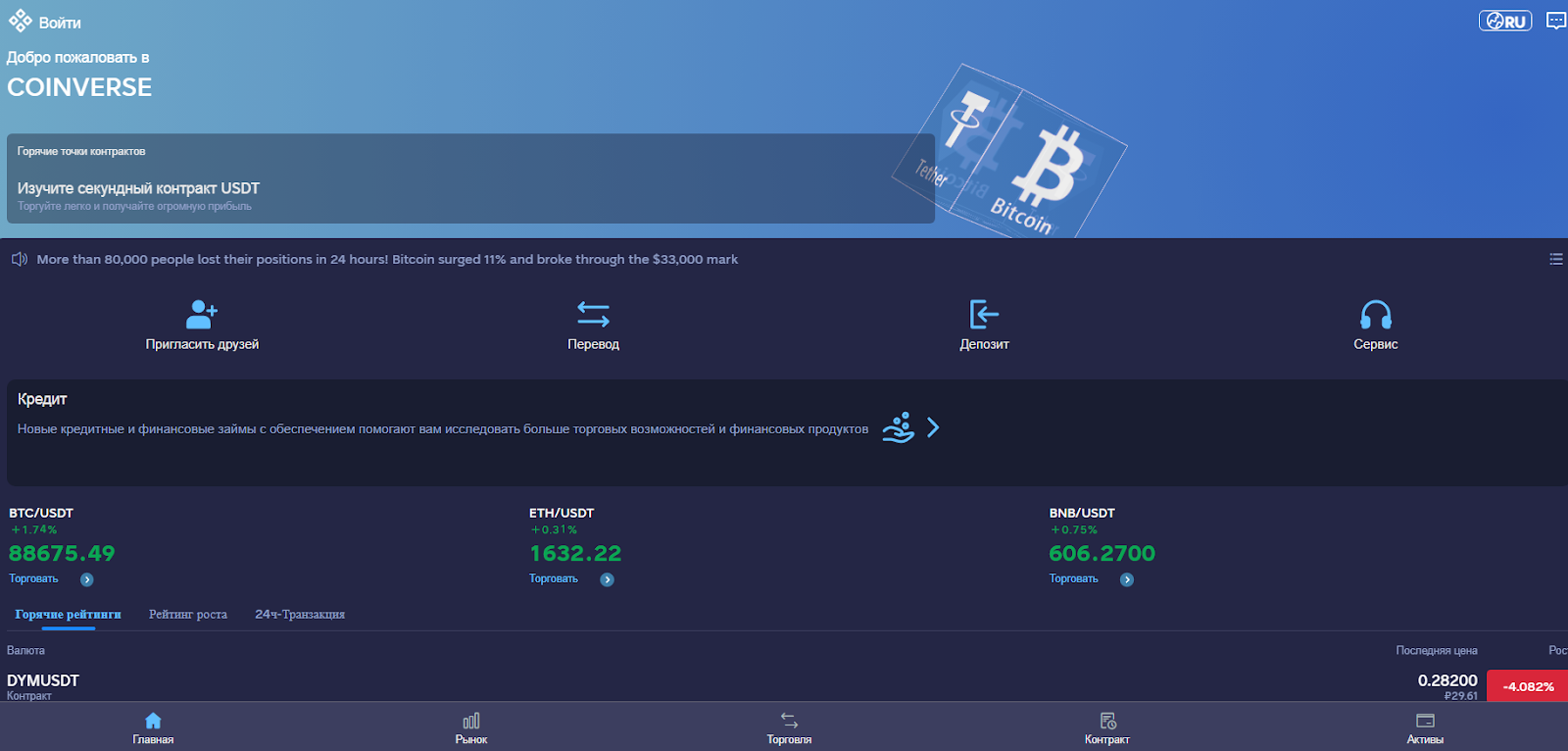
Task: Click the -4.082% change badge
Action: 1527,686
